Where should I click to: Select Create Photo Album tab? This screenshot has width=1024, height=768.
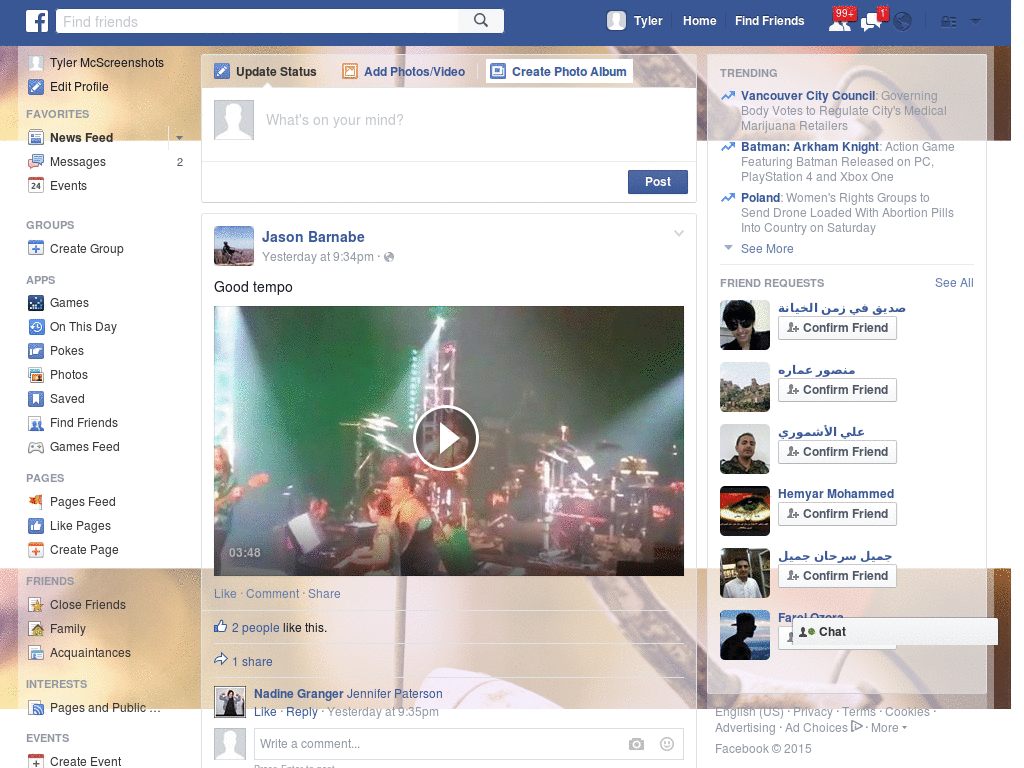pyautogui.click(x=559, y=72)
